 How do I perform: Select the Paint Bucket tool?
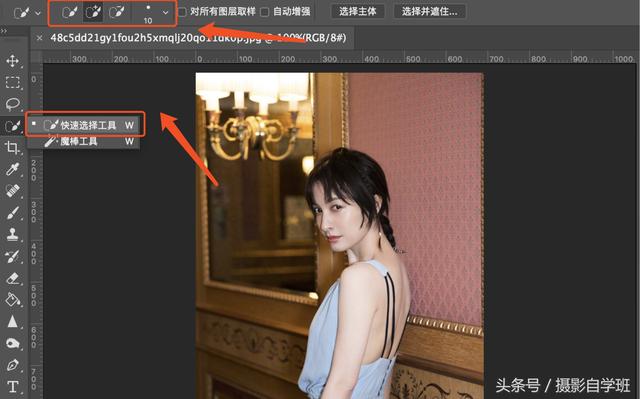(12, 300)
